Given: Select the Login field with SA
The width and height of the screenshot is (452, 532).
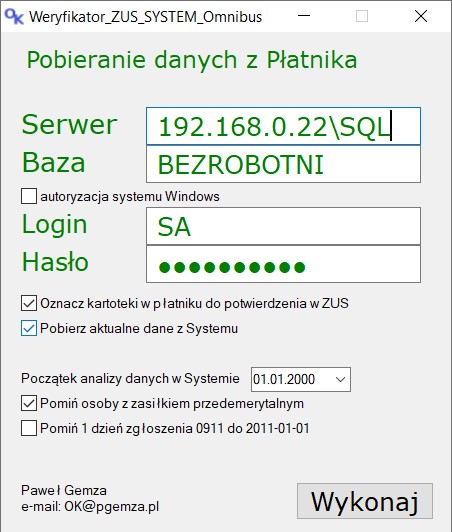Looking at the screenshot, I should (x=283, y=226).
